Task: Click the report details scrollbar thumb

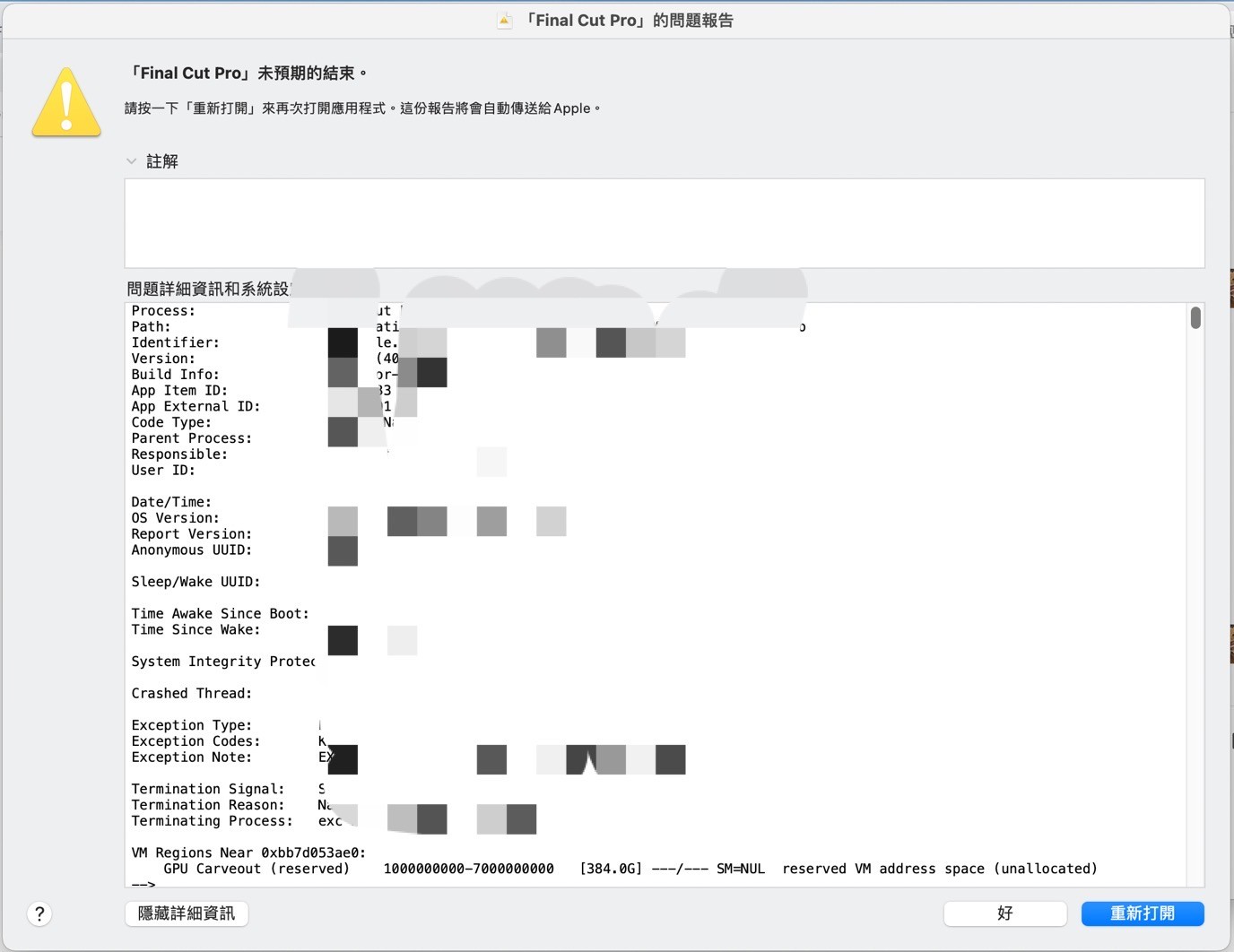Action: point(1195,318)
